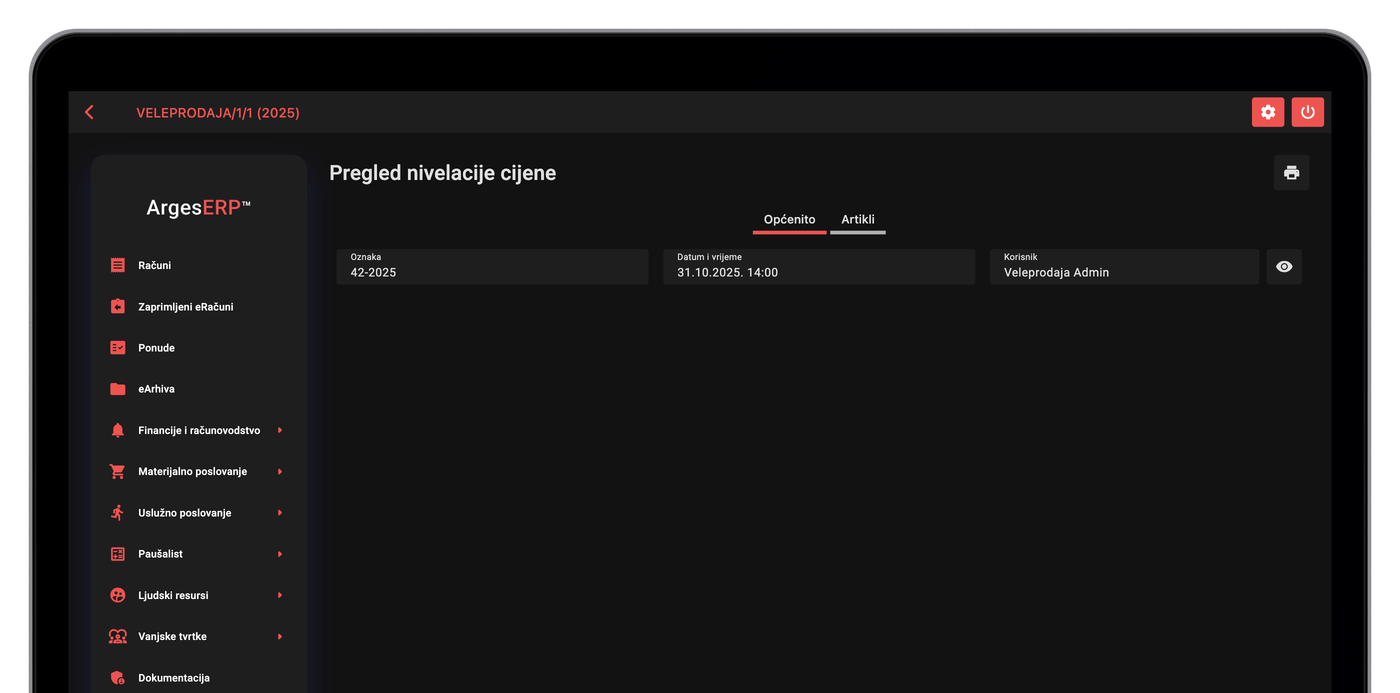Click the Datum i vrijeme field
The height and width of the screenshot is (693, 1400).
[819, 267]
